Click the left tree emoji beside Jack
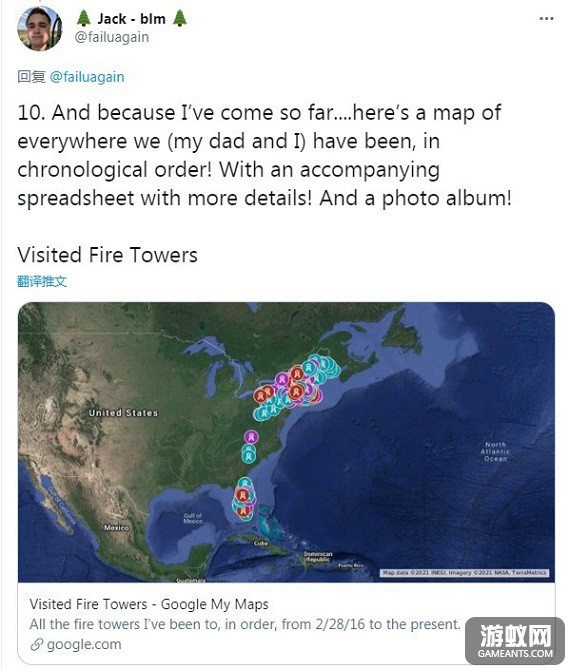This screenshot has height=670, width=570. (x=83, y=18)
